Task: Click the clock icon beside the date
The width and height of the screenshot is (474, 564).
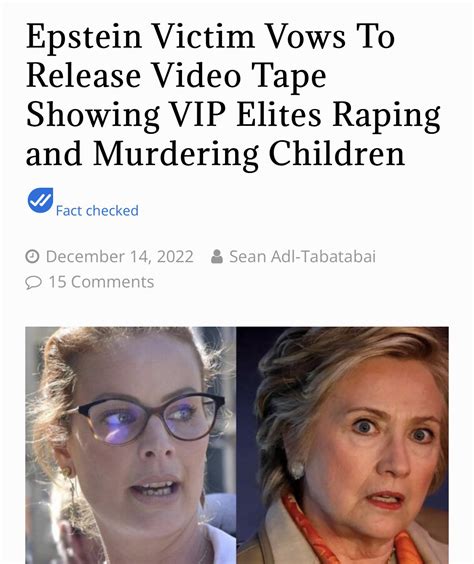Action: point(32,256)
